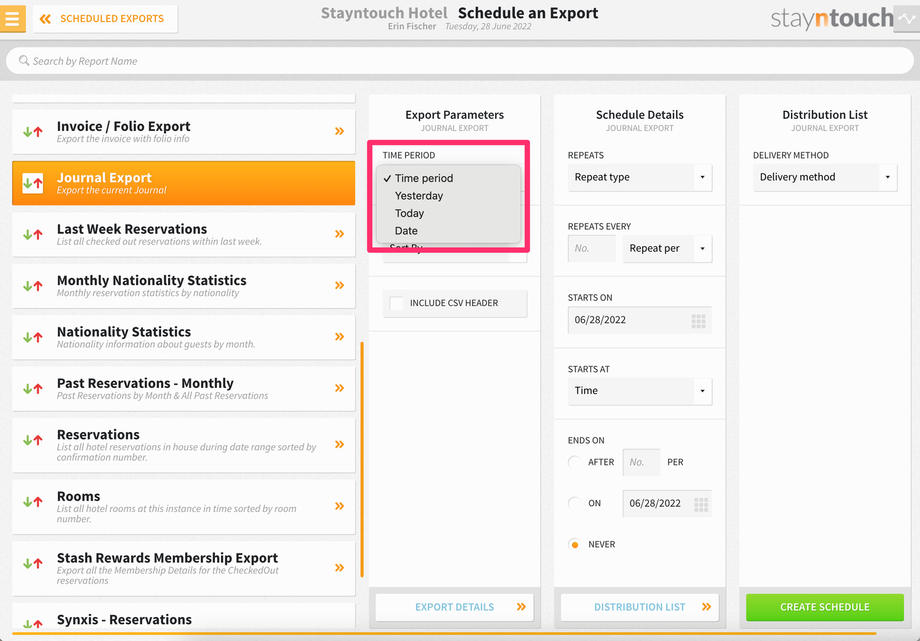Choose Today in Time Period list
Screen dimensions: 920x641
[448, 213]
